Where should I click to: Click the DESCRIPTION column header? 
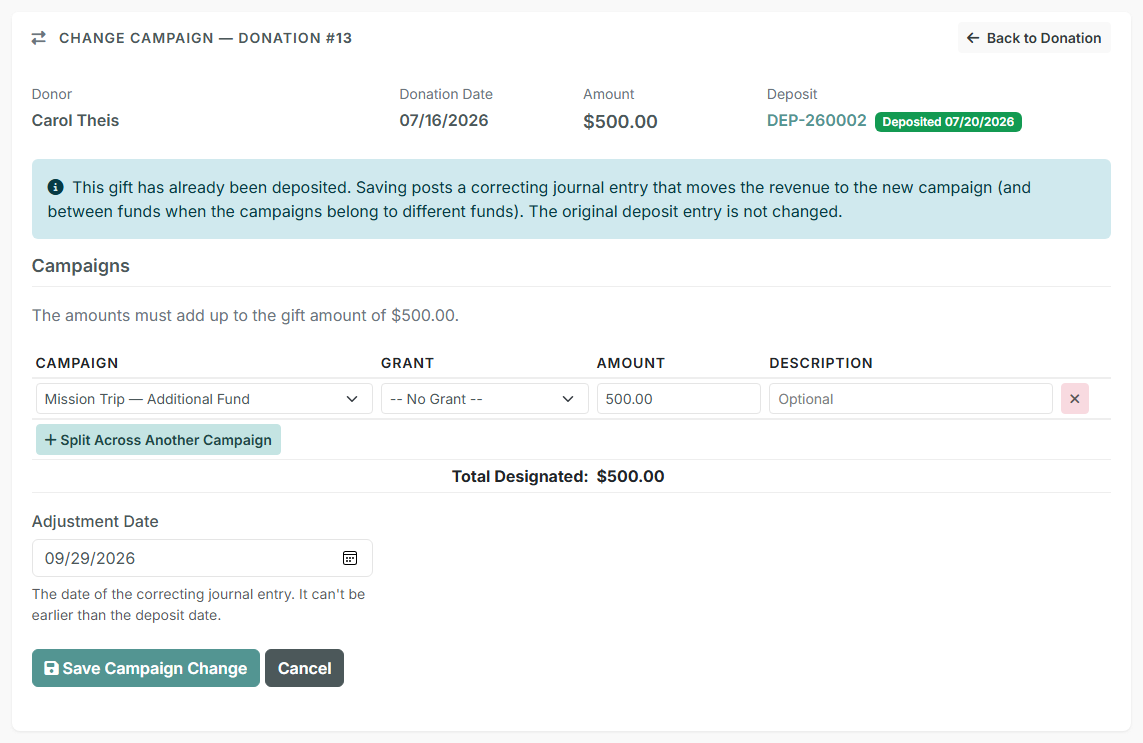(x=821, y=363)
